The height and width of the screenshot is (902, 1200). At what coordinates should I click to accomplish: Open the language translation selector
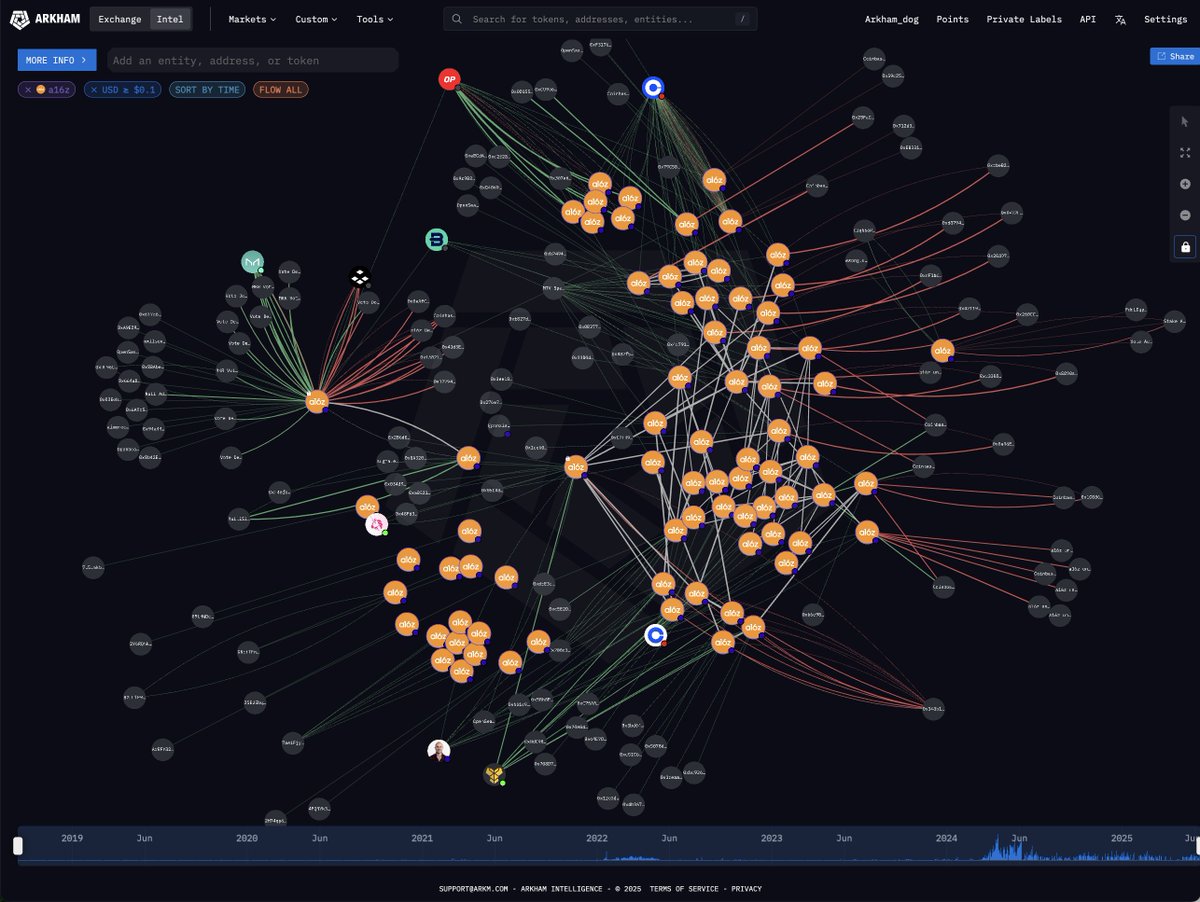point(1120,19)
